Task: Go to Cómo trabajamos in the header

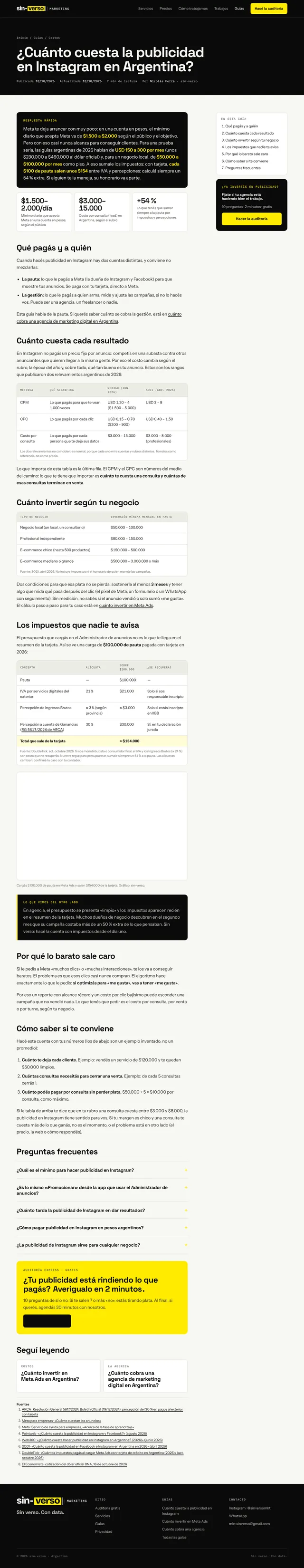Action: tap(193, 9)
